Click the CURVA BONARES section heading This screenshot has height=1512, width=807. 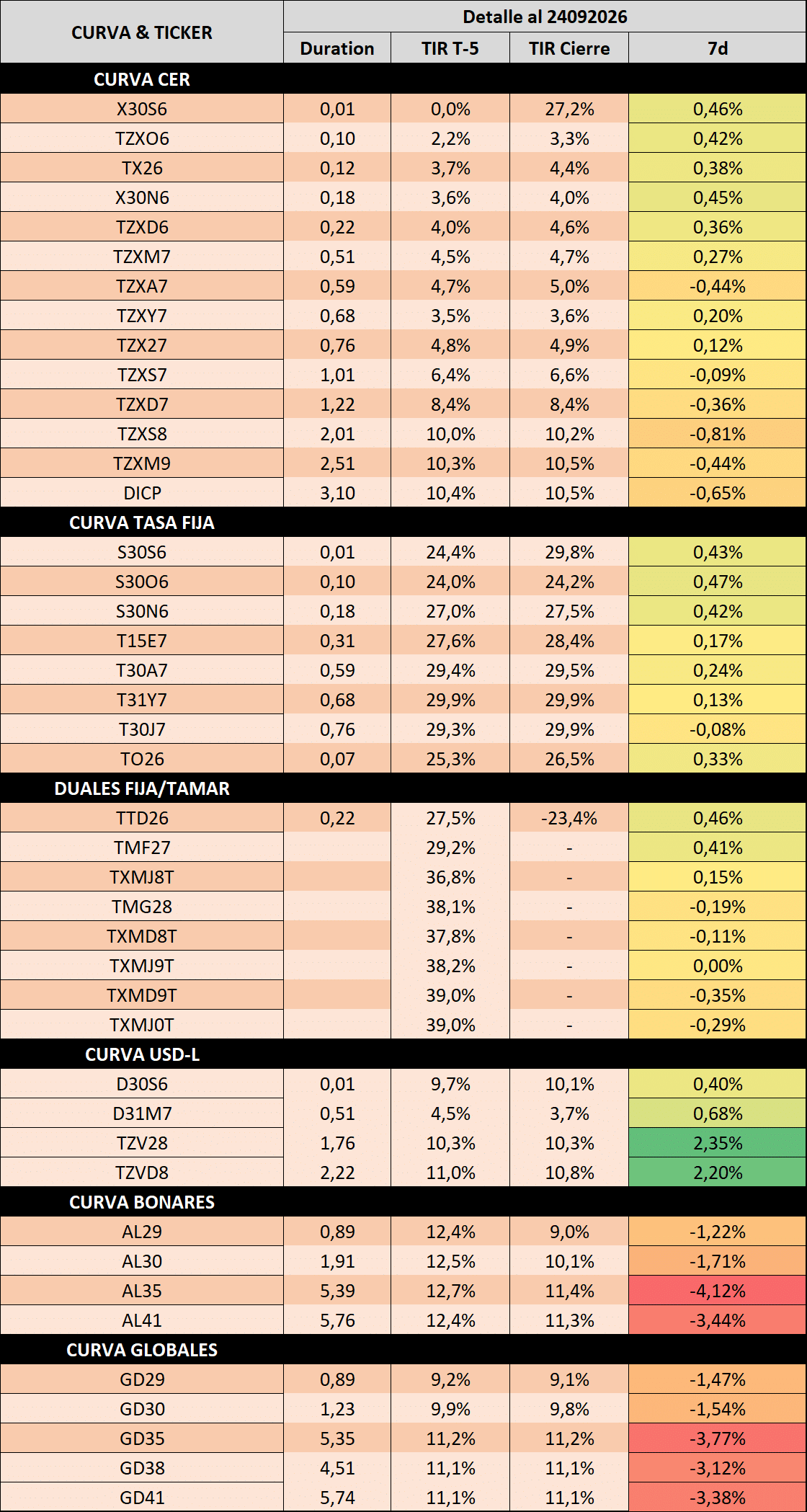(142, 1202)
